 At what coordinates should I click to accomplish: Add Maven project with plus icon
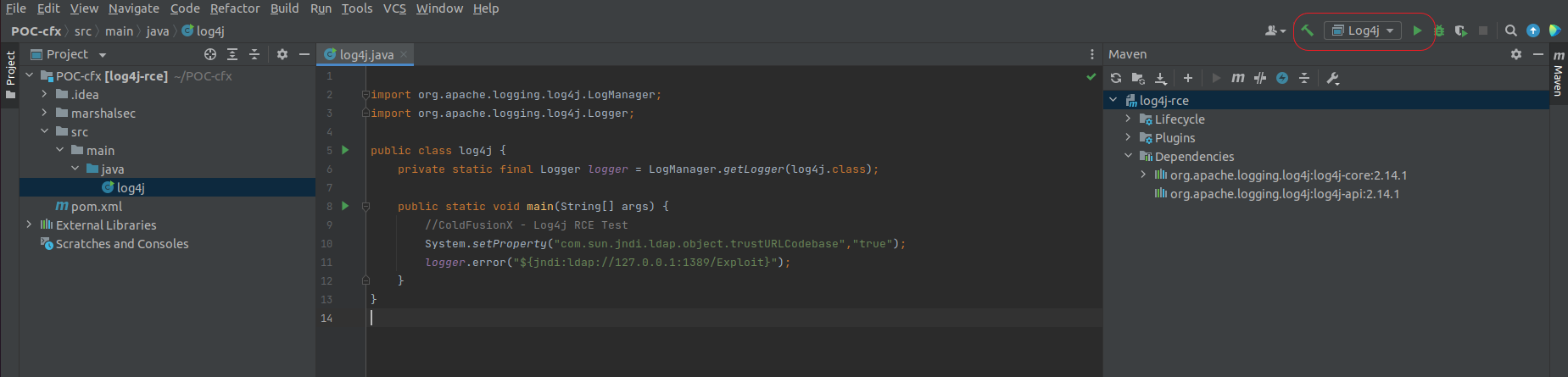(1188, 78)
